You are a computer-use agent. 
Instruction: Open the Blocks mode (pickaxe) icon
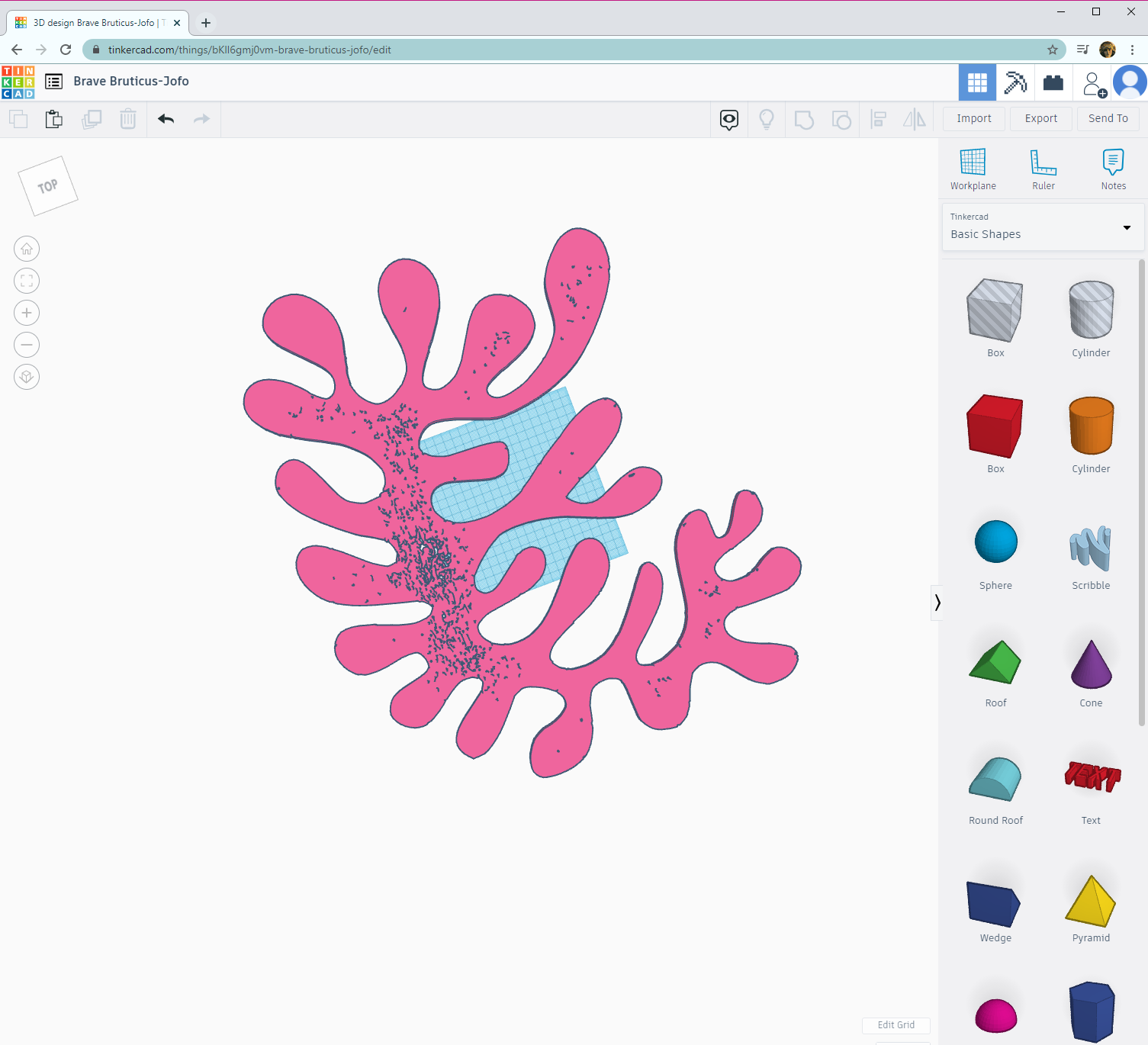coord(1015,82)
